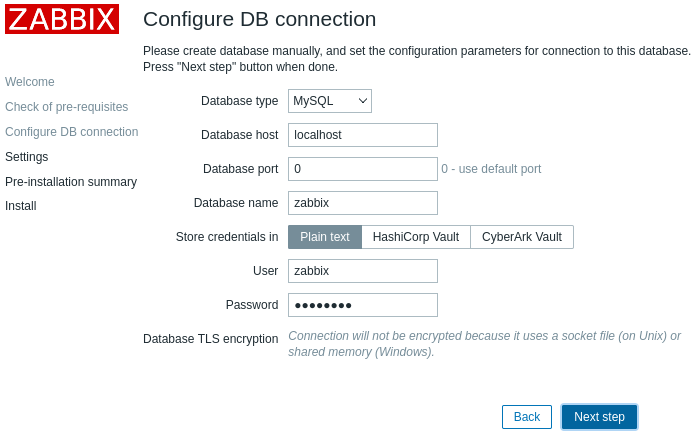Open the Database type MySQL dropdown
The image size is (693, 436).
[x=330, y=101]
